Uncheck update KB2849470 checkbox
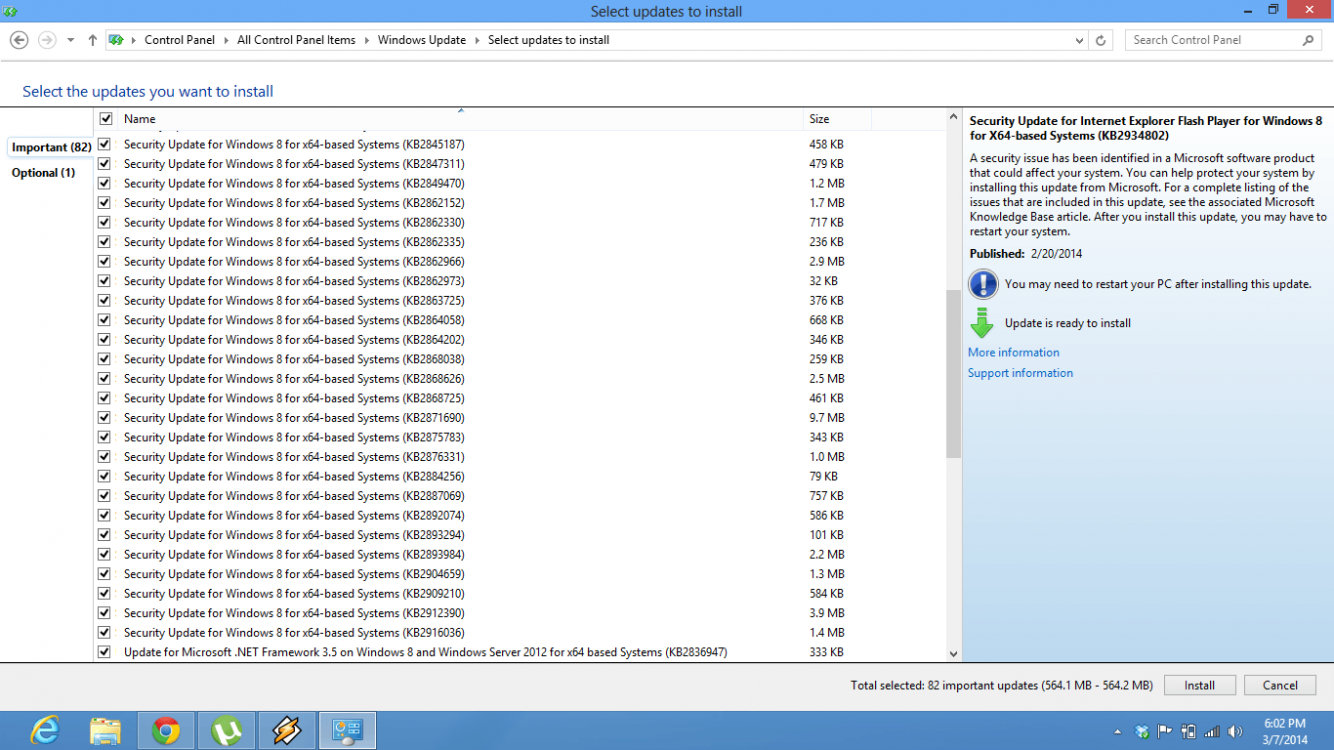The height and width of the screenshot is (750, 1334). click(x=105, y=183)
